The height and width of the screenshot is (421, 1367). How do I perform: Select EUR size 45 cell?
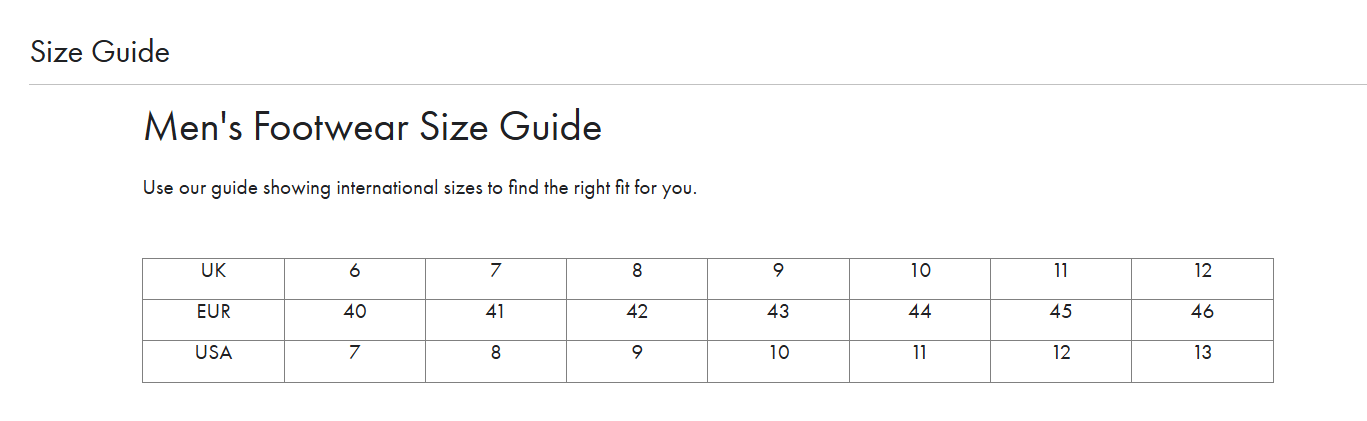tap(1061, 320)
